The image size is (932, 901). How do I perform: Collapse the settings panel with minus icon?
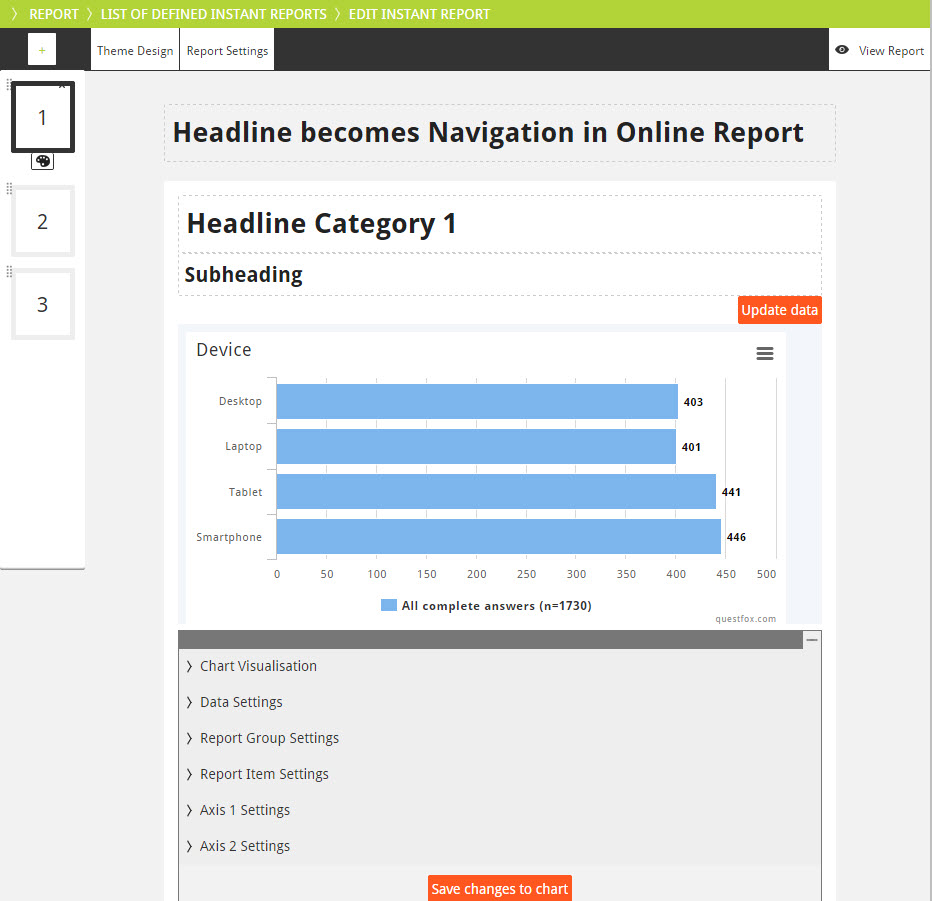pyautogui.click(x=812, y=639)
